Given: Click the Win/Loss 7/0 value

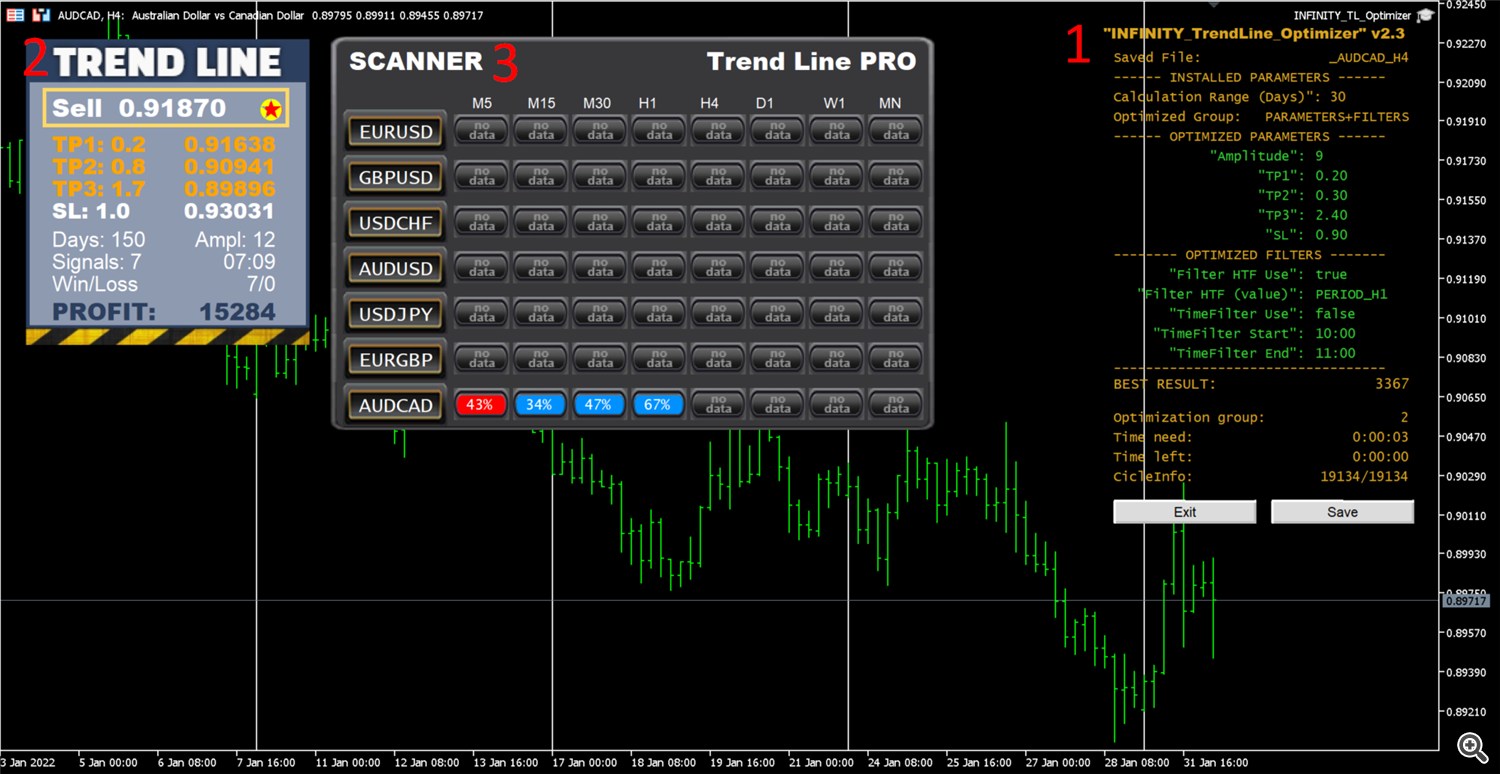Looking at the screenshot, I should (260, 284).
